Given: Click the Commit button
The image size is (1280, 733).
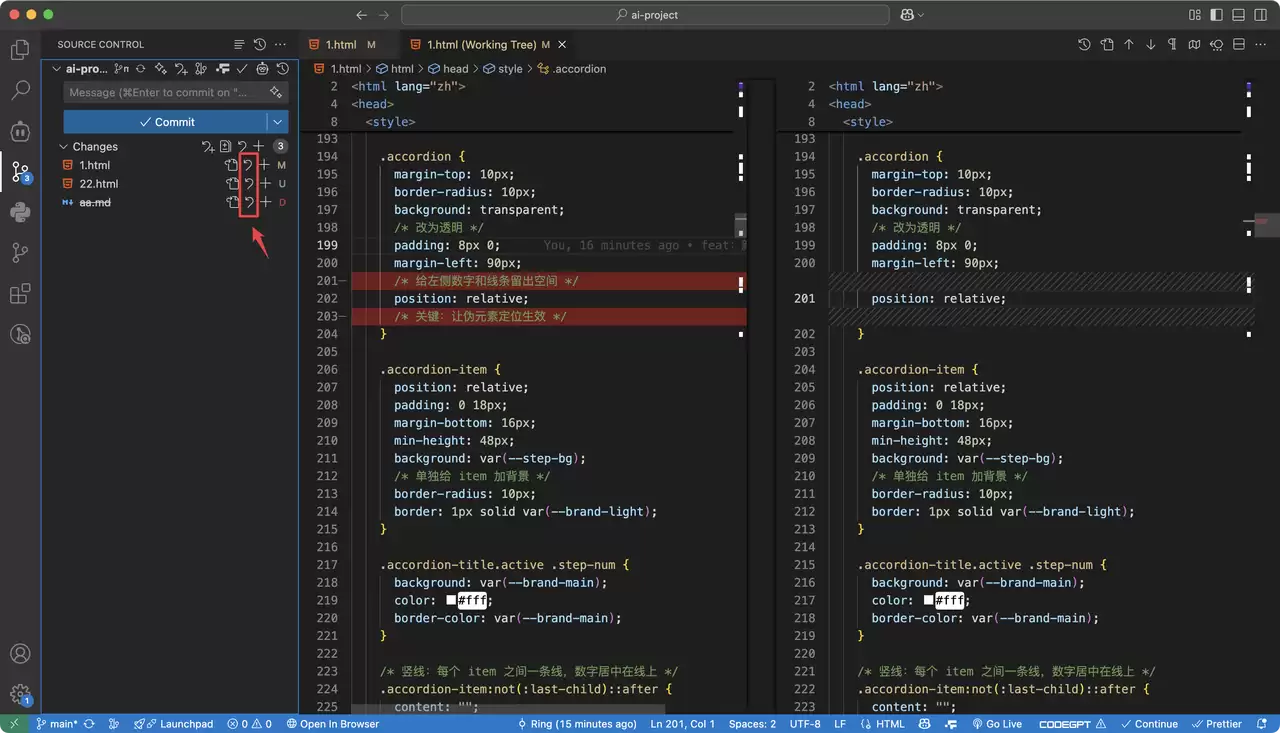Looking at the screenshot, I should pyautogui.click(x=166, y=122).
